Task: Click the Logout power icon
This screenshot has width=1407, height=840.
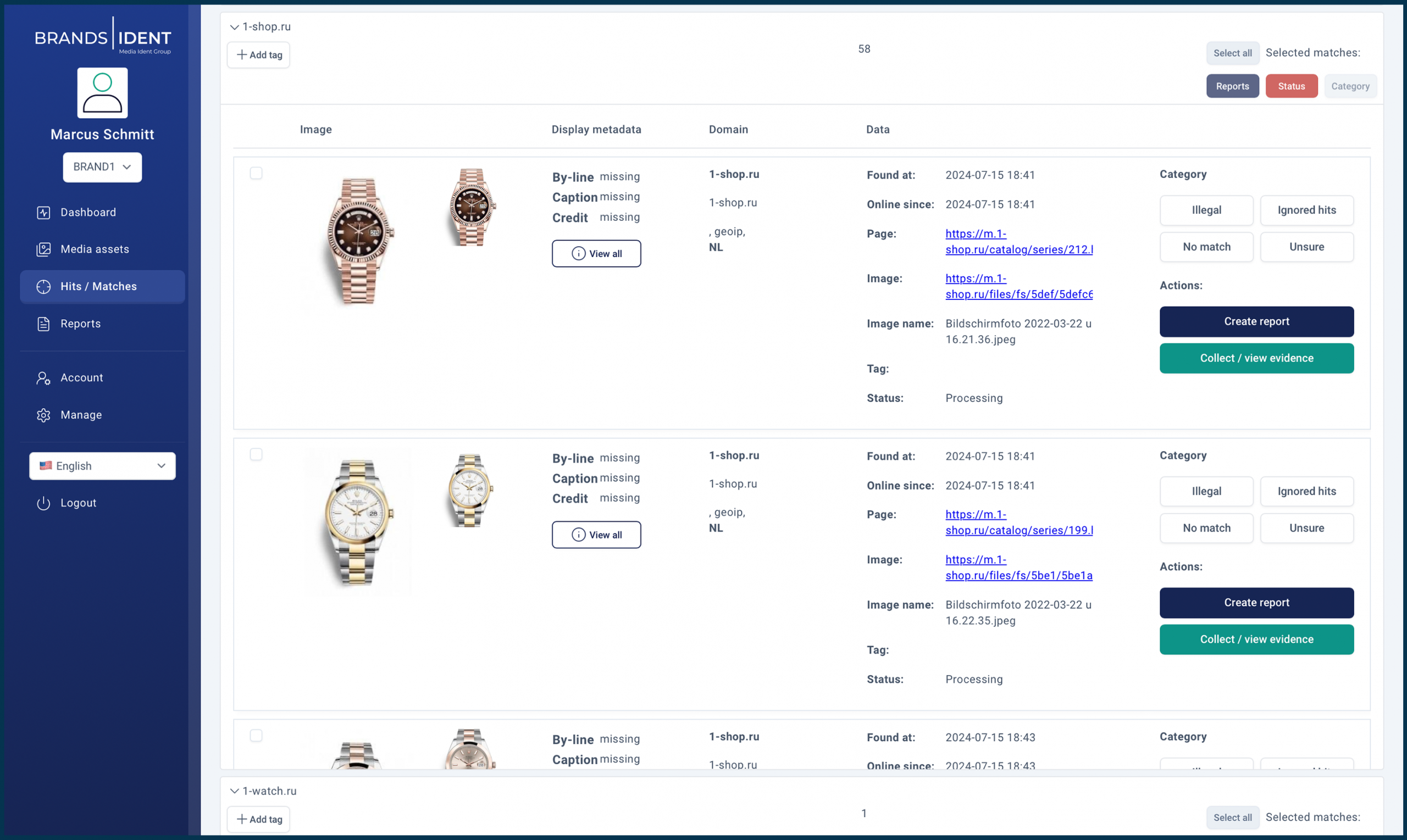Action: 43,503
